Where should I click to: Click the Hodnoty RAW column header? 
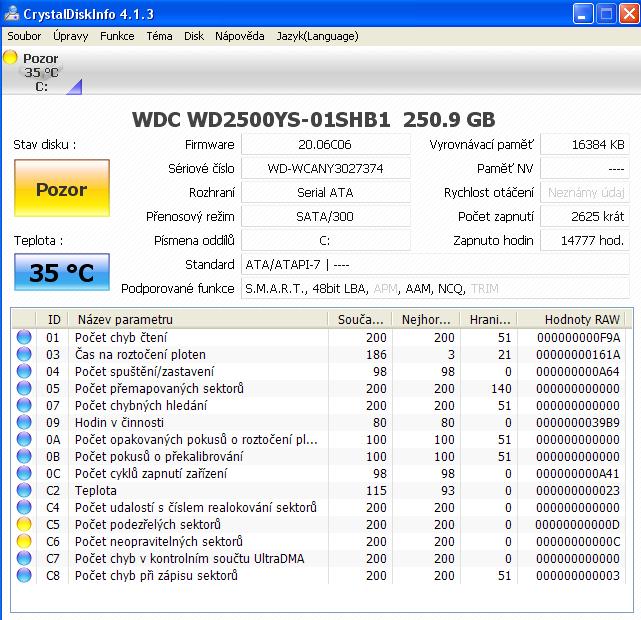click(571, 319)
